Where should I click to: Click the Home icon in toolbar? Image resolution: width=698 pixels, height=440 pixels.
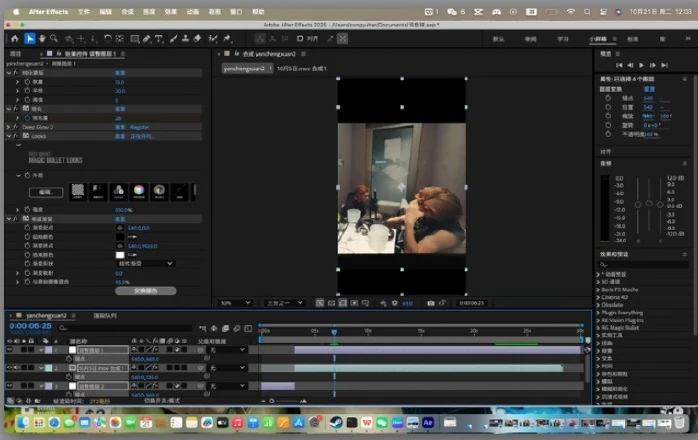click(x=15, y=39)
